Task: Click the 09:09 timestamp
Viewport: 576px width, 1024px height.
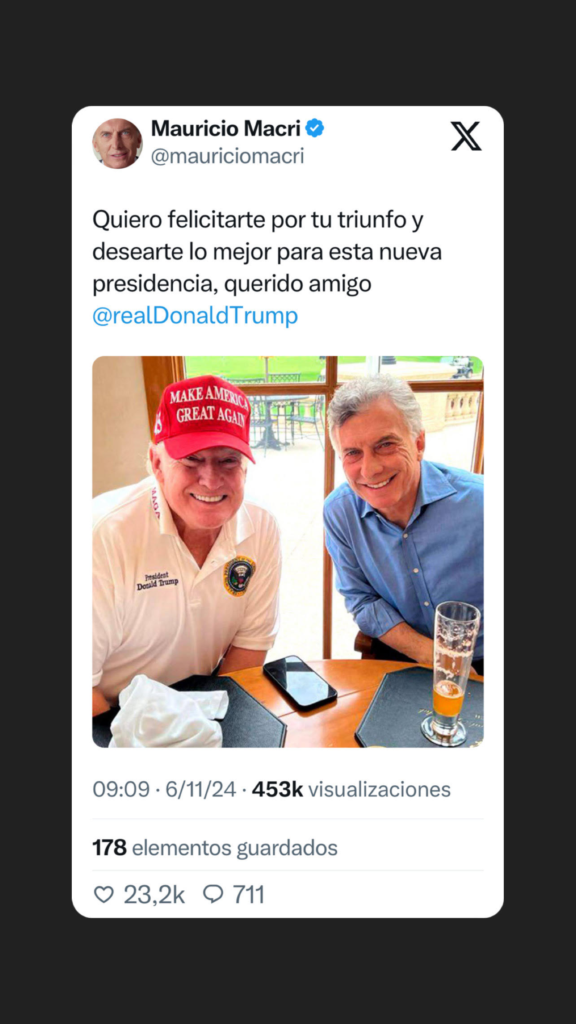Action: coord(121,790)
